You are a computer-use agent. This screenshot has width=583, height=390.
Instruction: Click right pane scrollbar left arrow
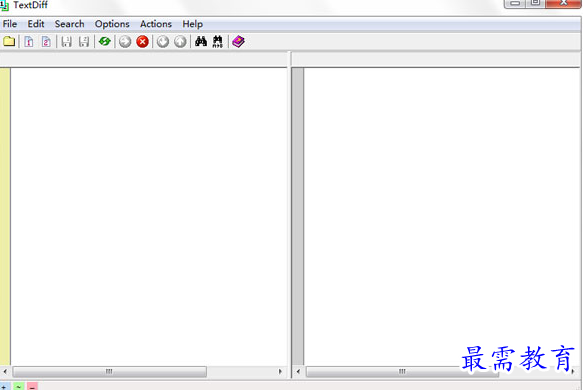point(298,371)
